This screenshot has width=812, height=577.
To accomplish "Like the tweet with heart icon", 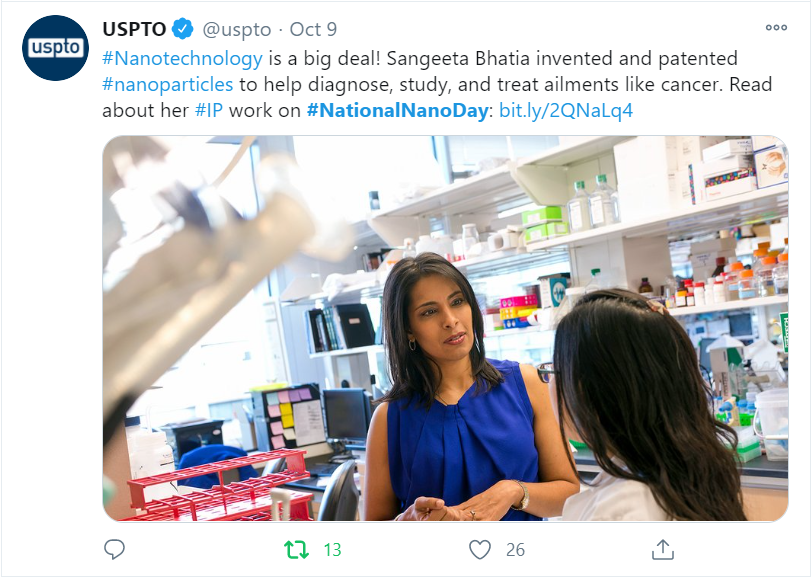I will (480, 550).
